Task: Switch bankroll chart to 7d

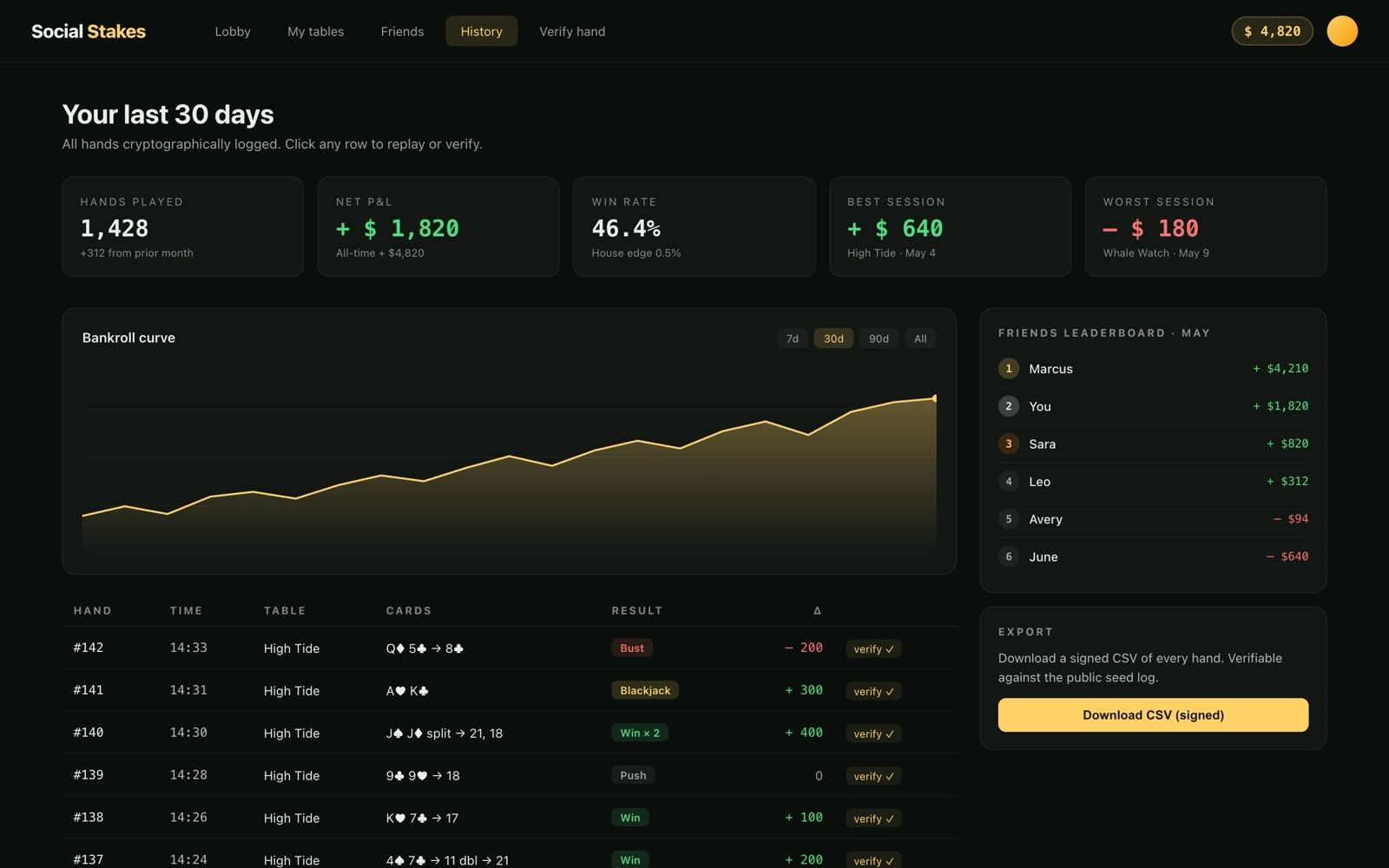Action: pyautogui.click(x=793, y=339)
